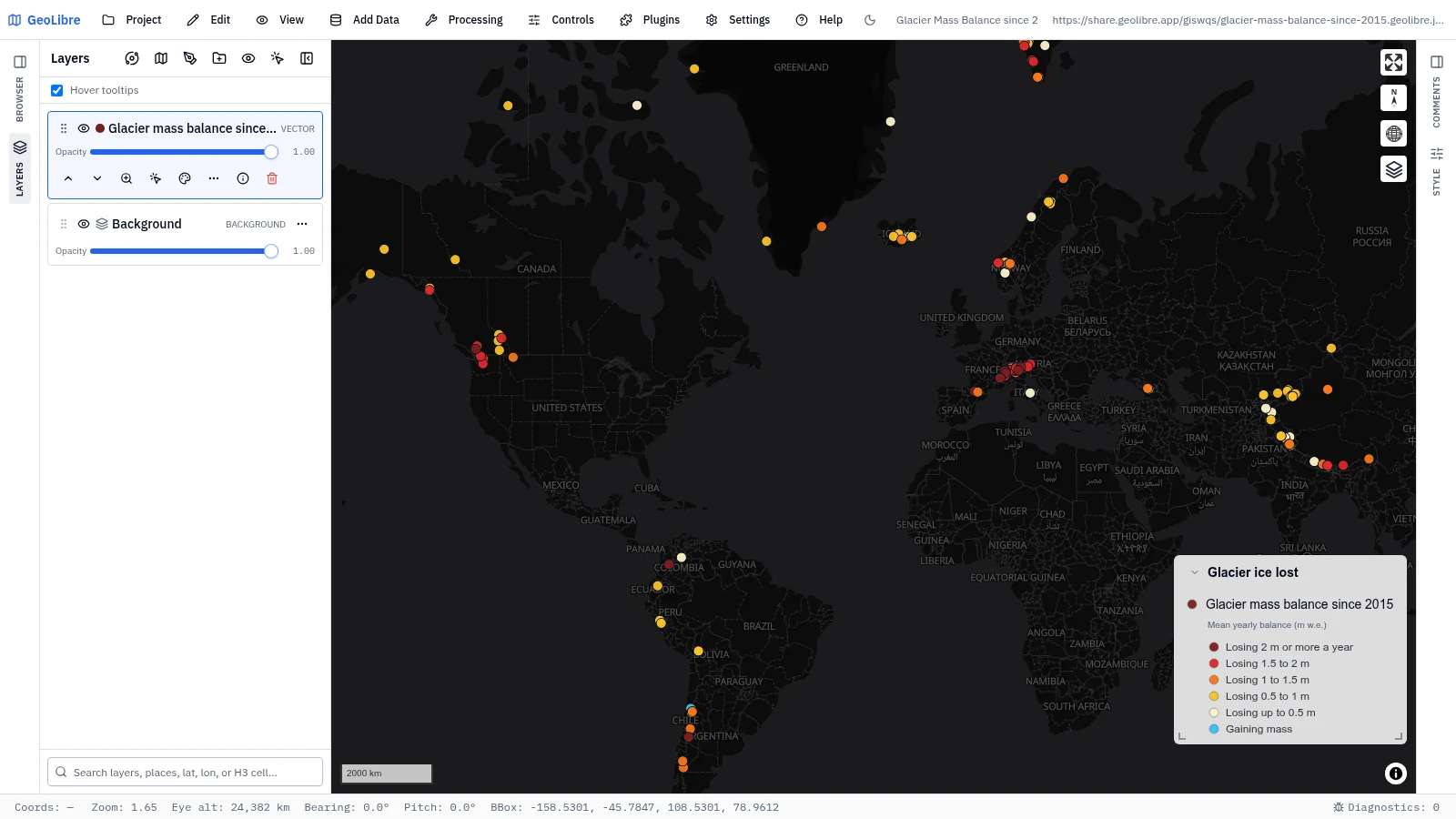Click legend swatch for Losing 1 to 1.5 m
The height and width of the screenshot is (819, 1456).
(1214, 680)
